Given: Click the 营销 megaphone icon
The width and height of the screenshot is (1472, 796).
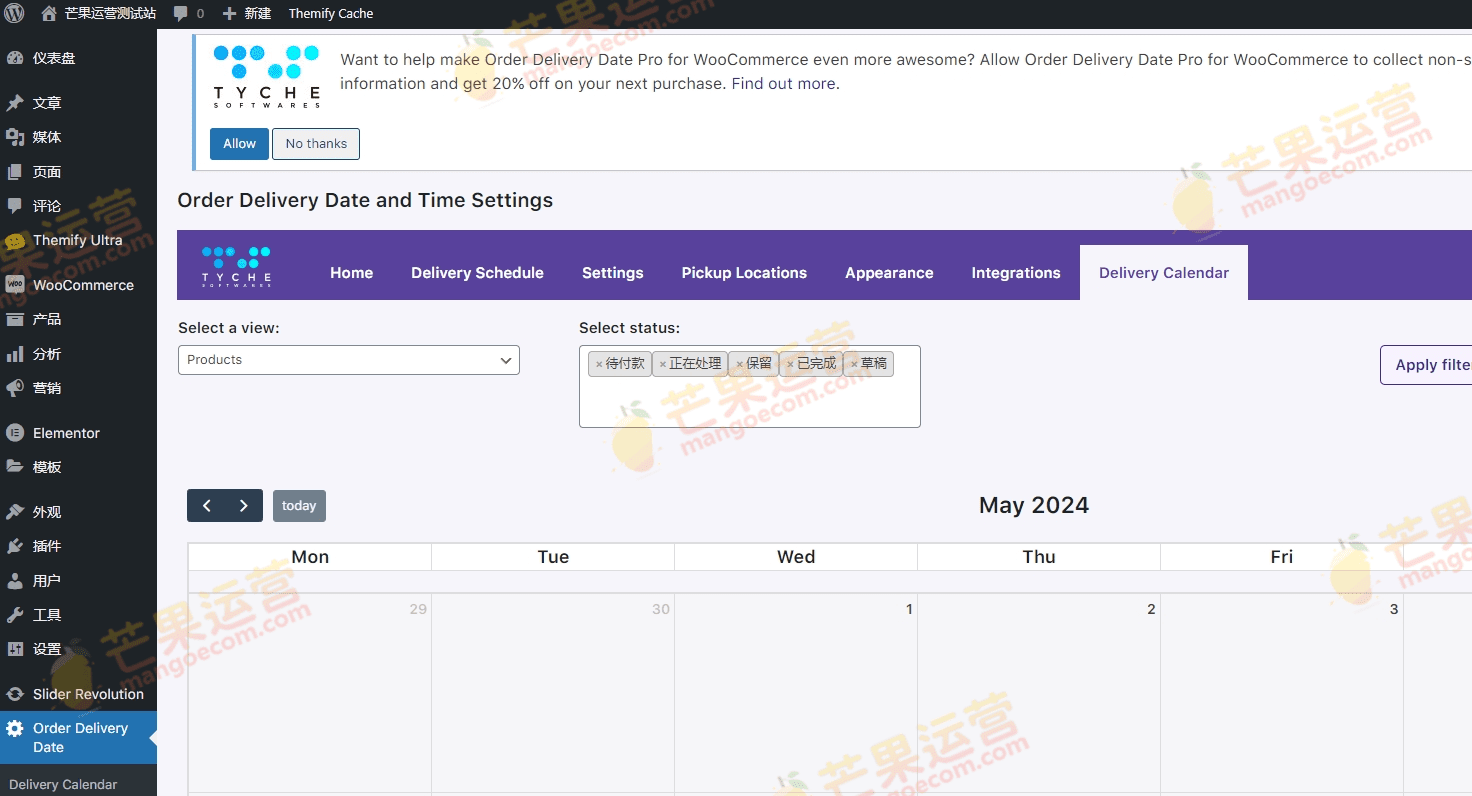Looking at the screenshot, I should point(15,388).
